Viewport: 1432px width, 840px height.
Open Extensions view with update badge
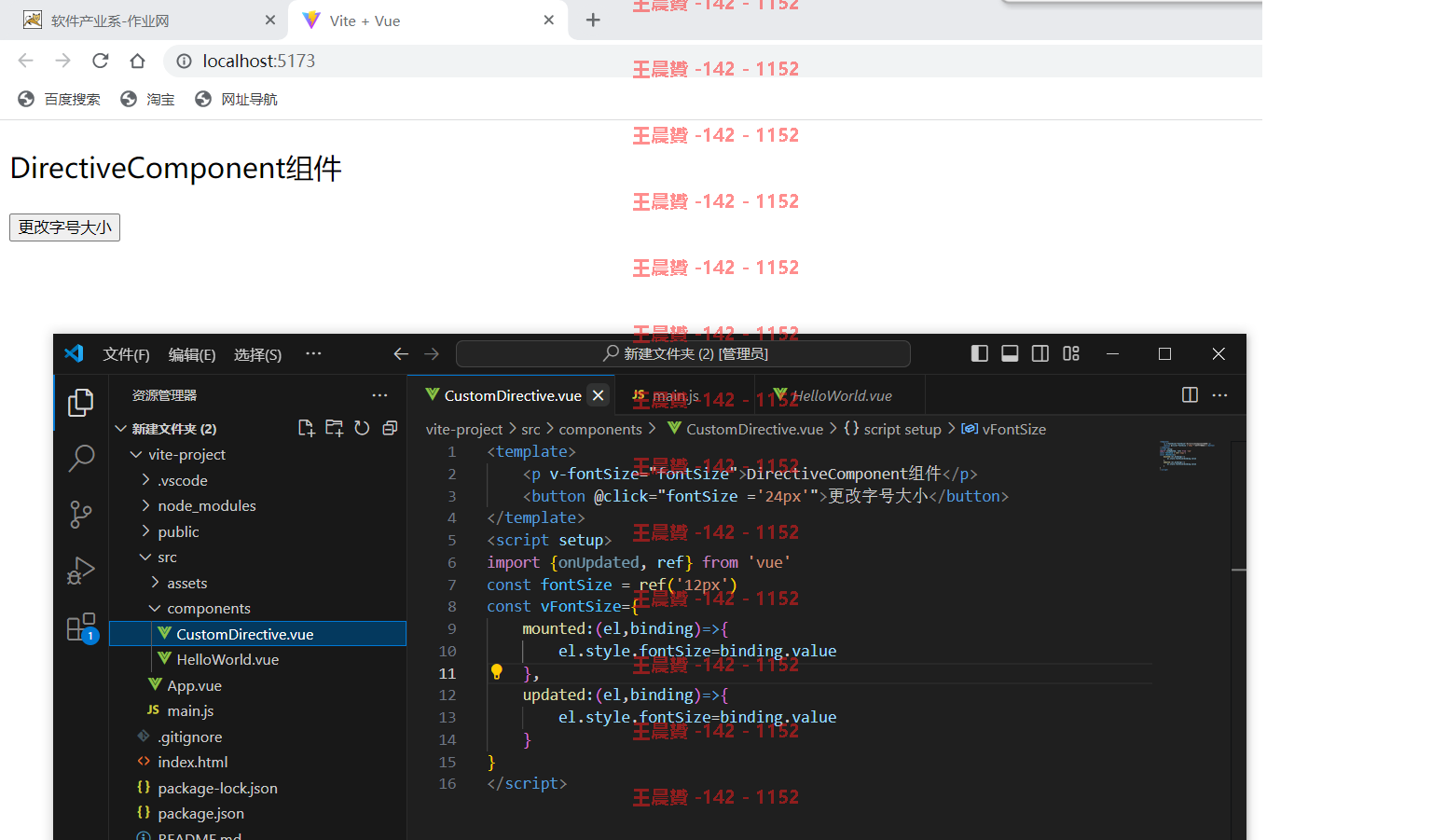coord(81,627)
